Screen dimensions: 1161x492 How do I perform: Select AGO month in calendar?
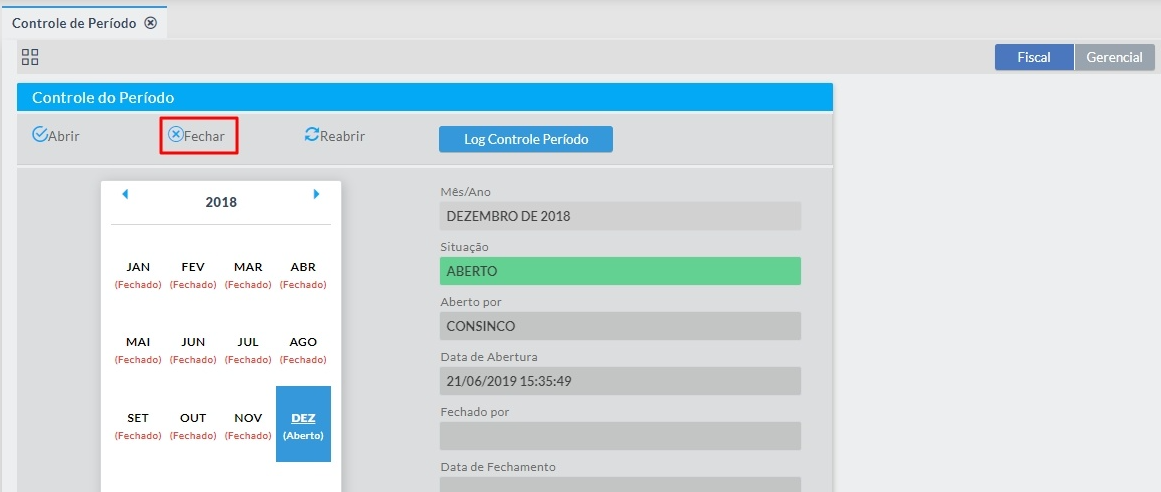pos(304,350)
